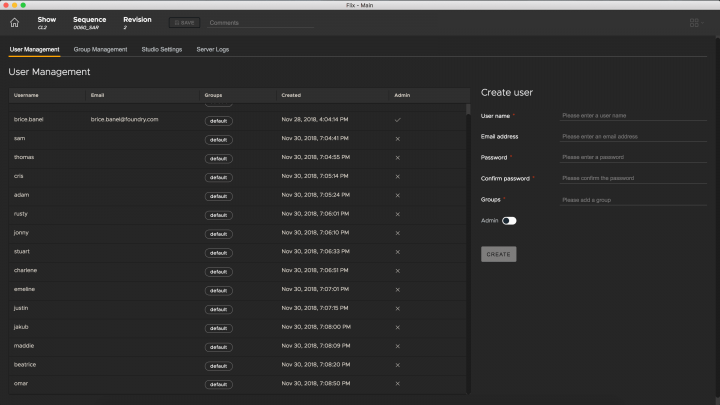Click the admin X icon for justin
The width and height of the screenshot is (720, 405).
tap(398, 308)
